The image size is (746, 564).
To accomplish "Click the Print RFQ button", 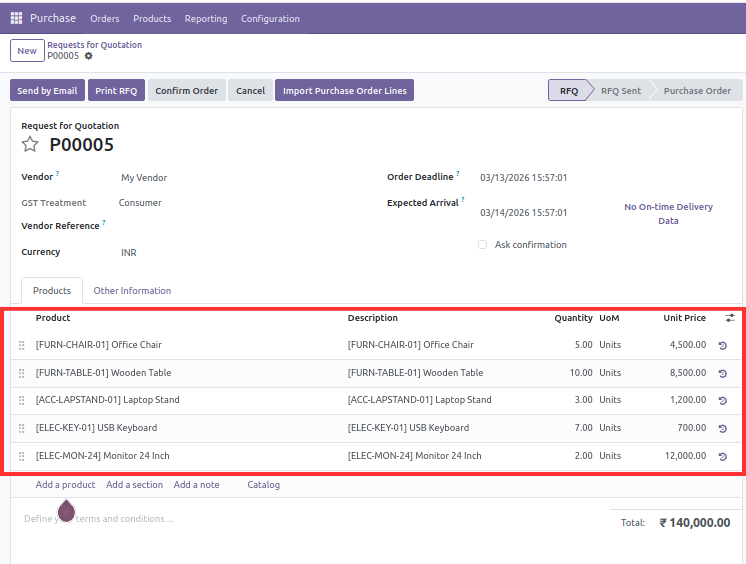I will pos(116,90).
